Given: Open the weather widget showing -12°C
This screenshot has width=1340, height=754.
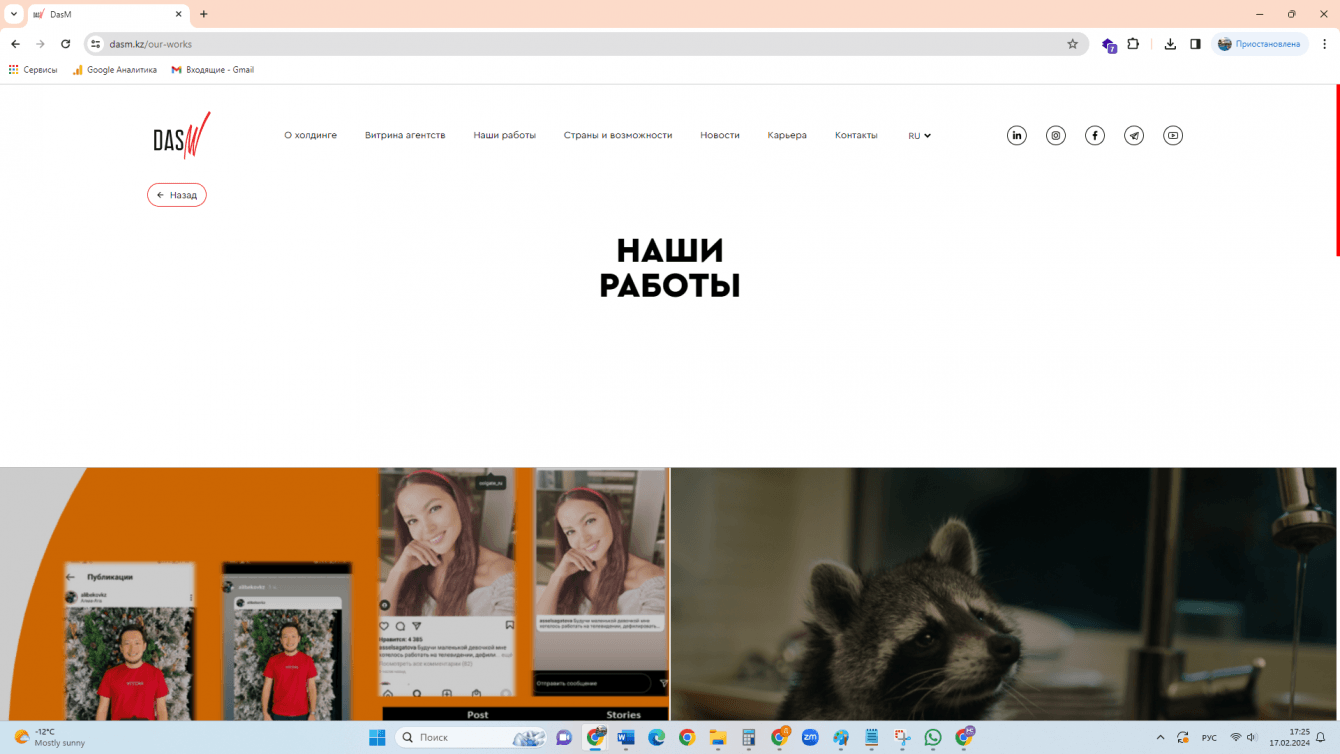Looking at the screenshot, I should [50, 738].
